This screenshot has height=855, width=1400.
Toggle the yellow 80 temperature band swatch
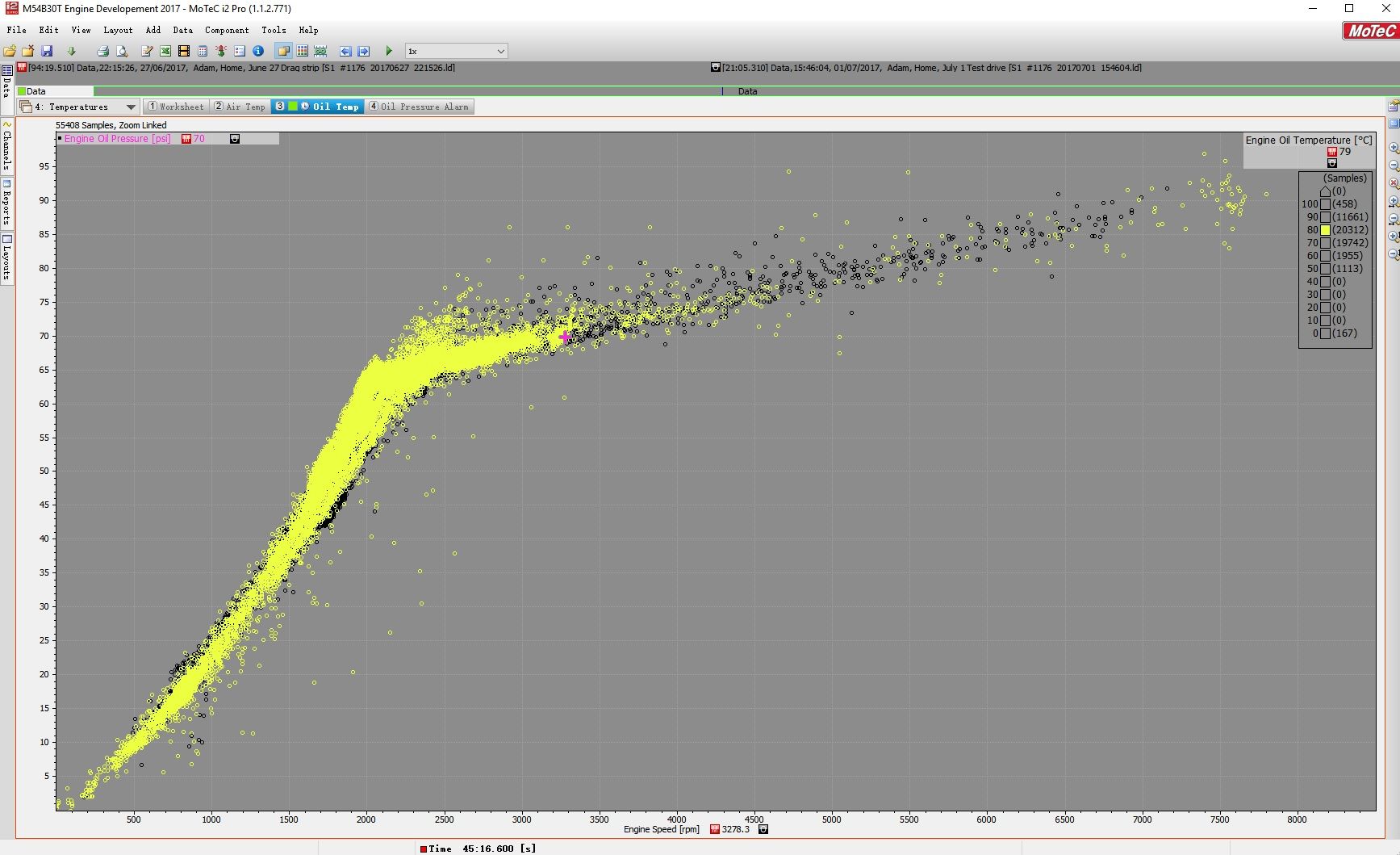click(x=1325, y=230)
